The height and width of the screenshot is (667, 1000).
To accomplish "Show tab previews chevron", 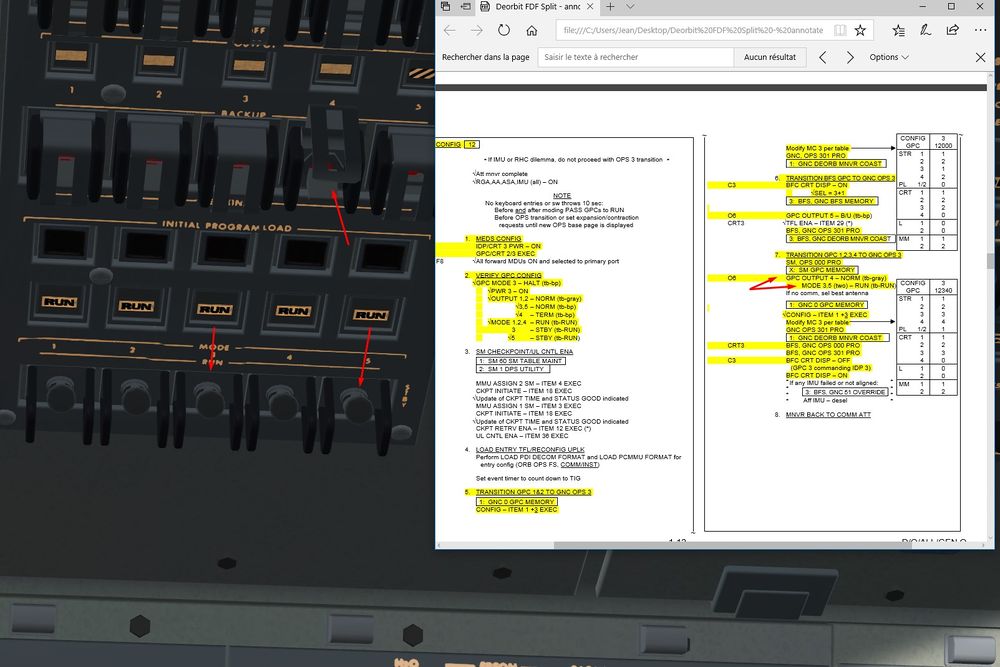I will (x=630, y=6).
